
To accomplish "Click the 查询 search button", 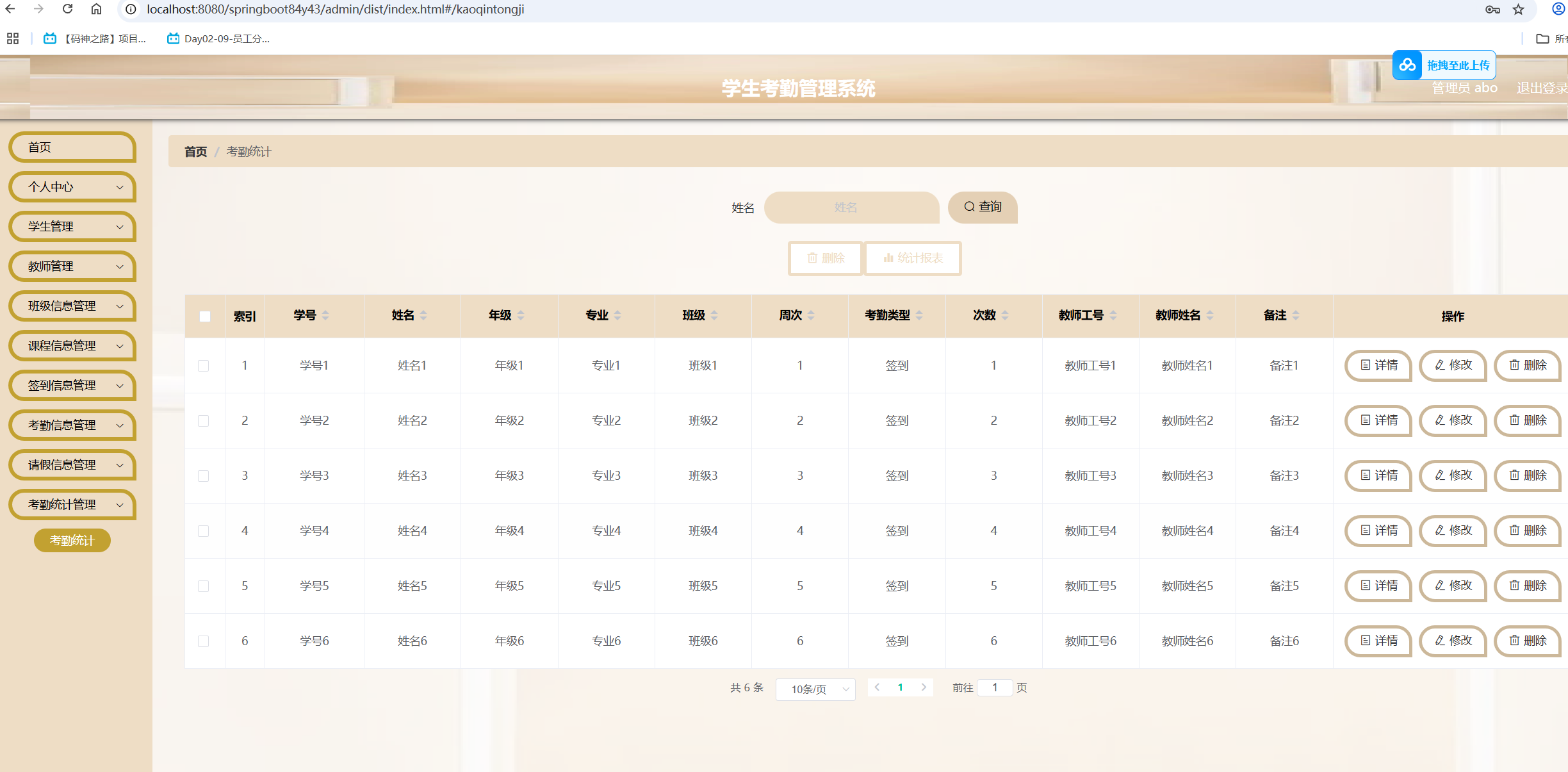I will click(983, 207).
